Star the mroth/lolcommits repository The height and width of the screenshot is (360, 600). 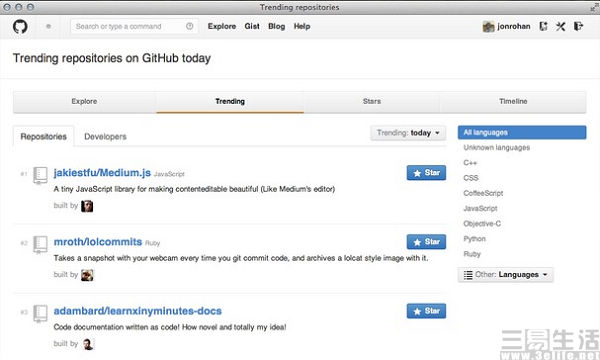tap(426, 242)
